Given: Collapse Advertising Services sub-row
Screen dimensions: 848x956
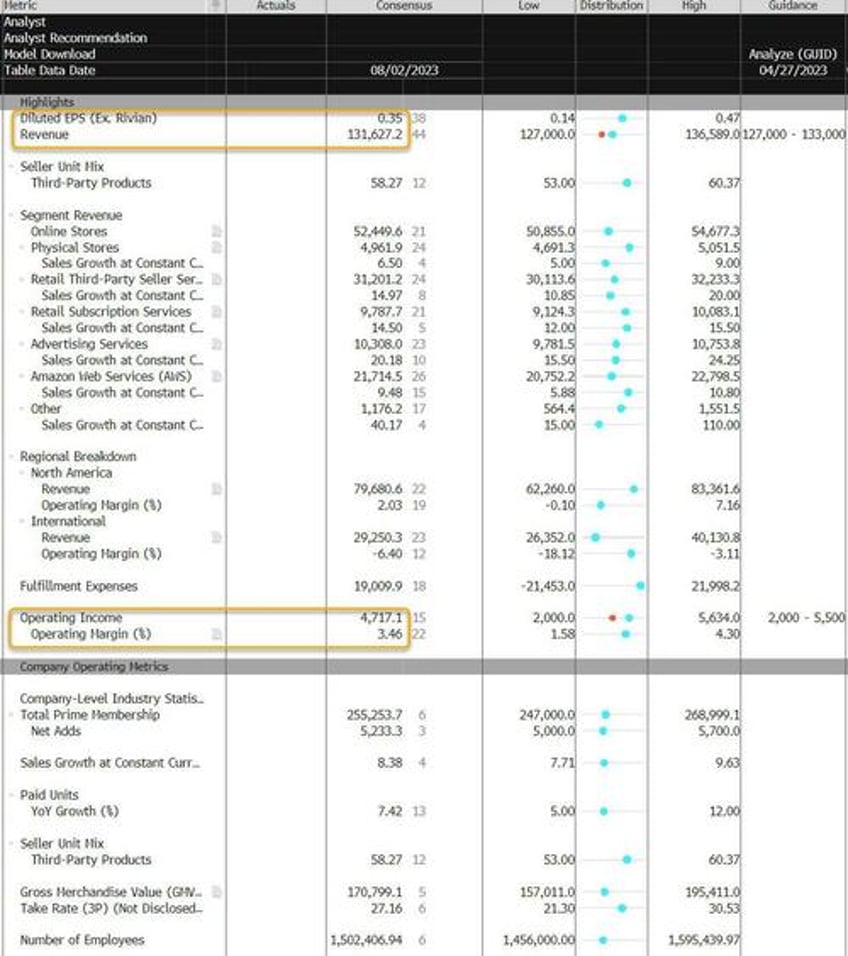Looking at the screenshot, I should coord(23,344).
